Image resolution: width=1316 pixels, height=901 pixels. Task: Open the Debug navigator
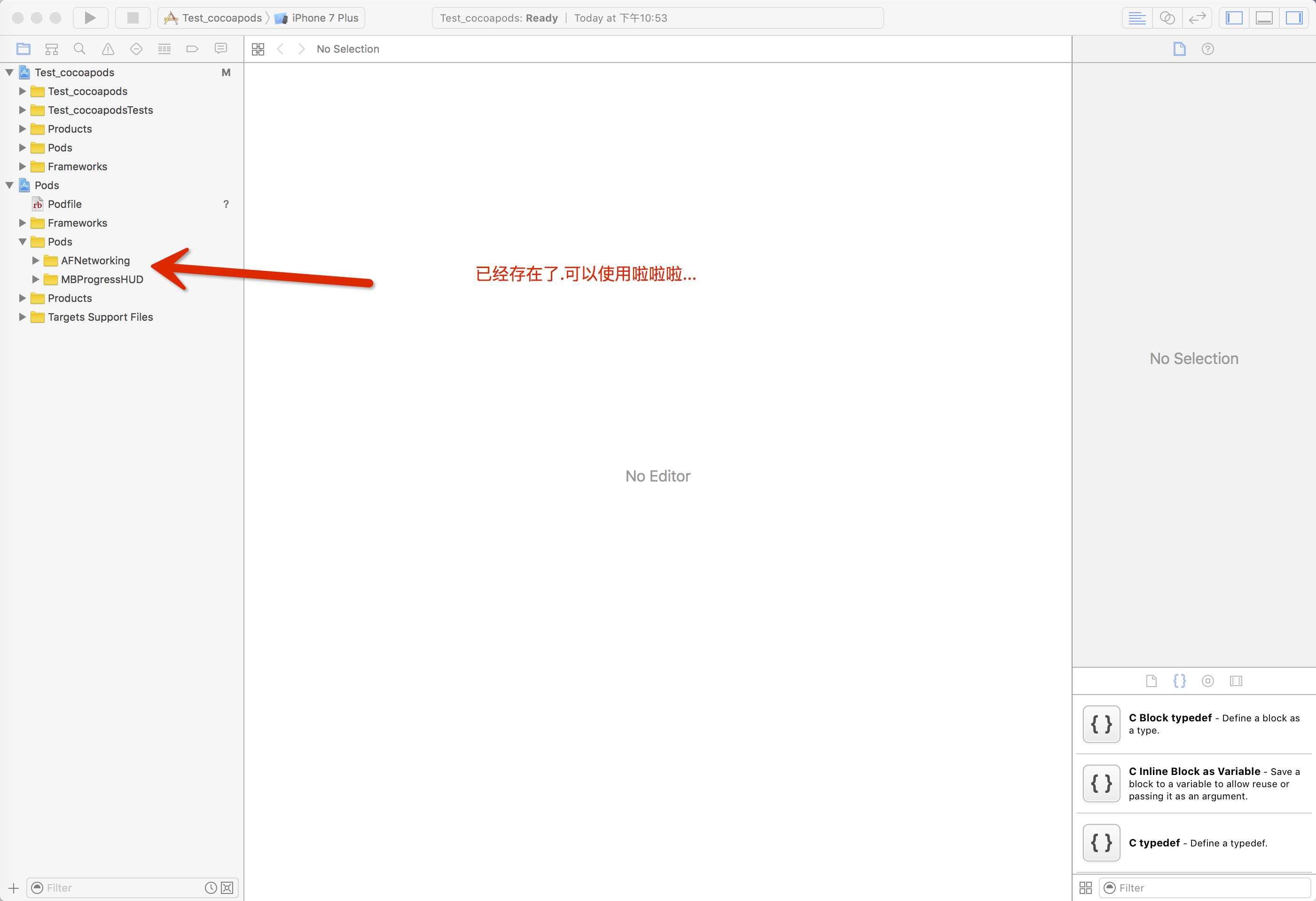pyautogui.click(x=164, y=49)
